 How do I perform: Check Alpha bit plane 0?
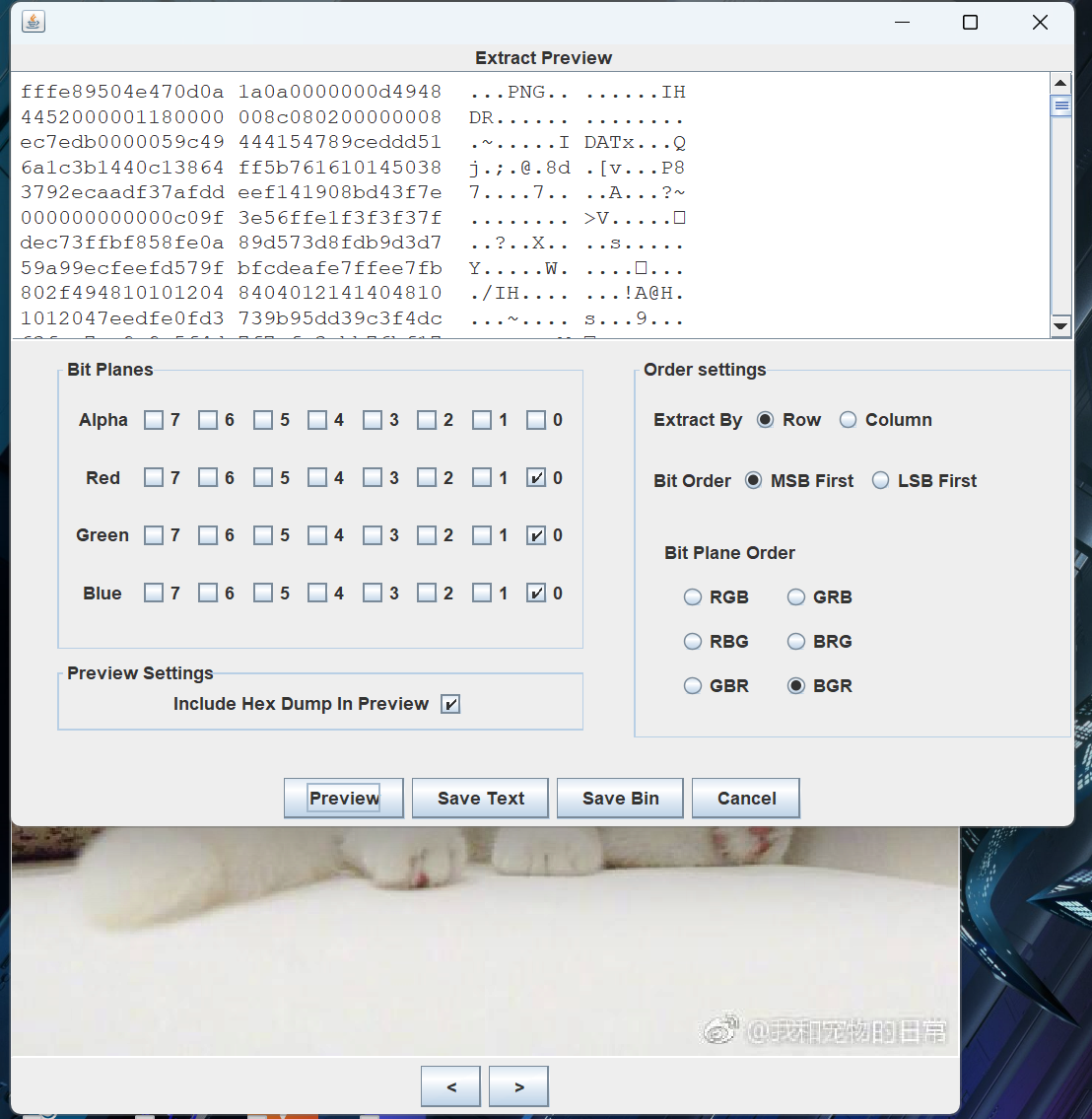coord(536,420)
